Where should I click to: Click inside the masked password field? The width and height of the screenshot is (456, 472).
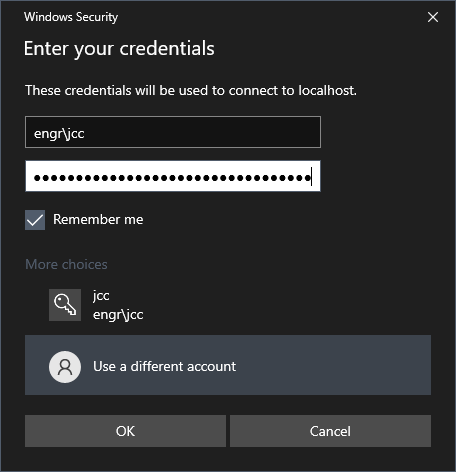coord(173,176)
